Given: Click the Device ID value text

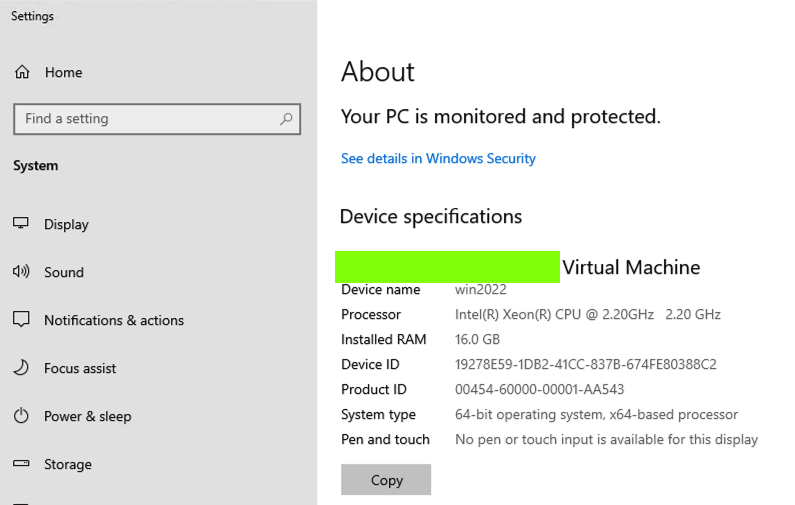Looking at the screenshot, I should point(585,365).
